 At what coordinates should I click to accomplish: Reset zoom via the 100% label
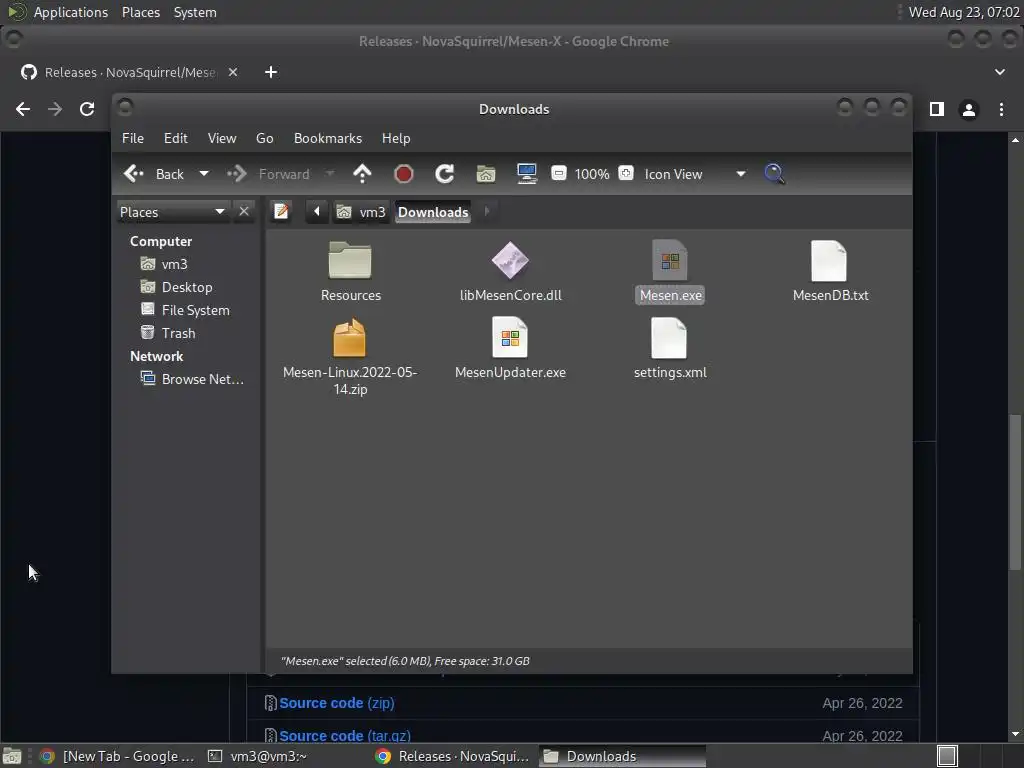tap(592, 174)
